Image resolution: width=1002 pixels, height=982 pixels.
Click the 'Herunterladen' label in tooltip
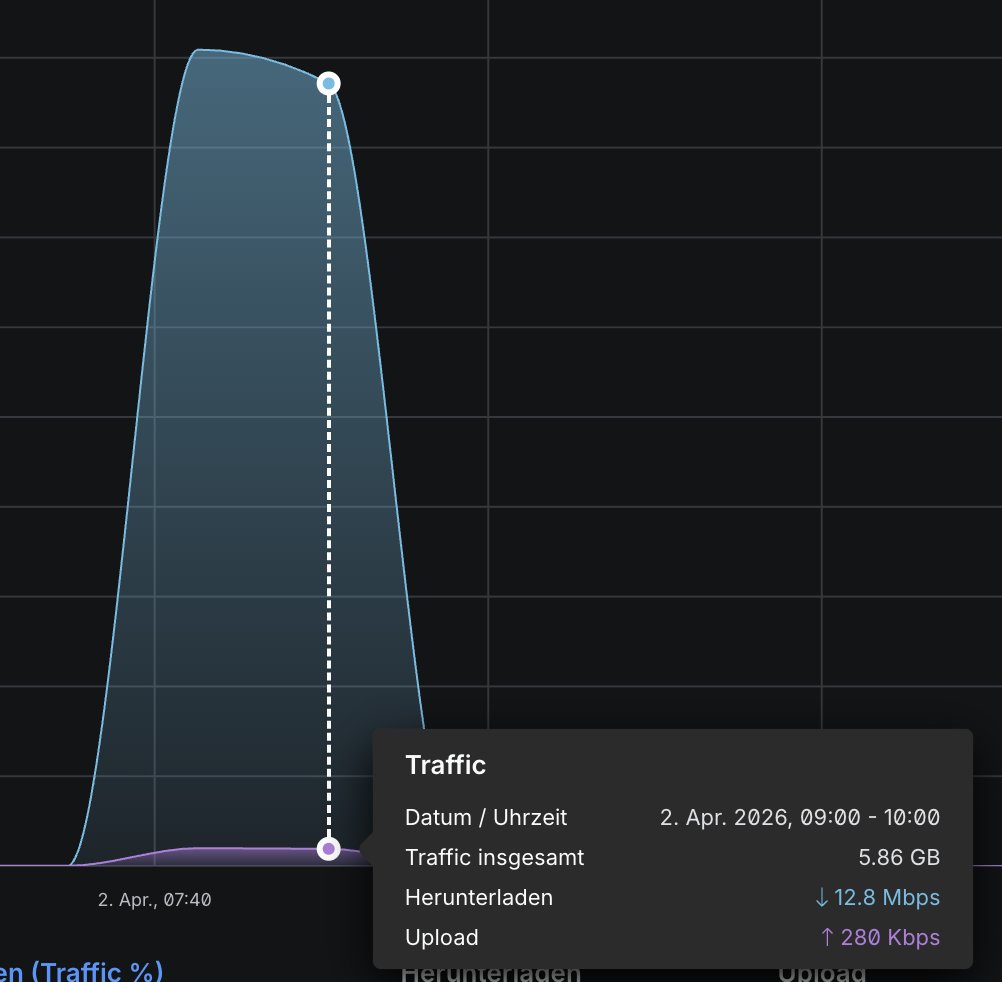coord(479,898)
